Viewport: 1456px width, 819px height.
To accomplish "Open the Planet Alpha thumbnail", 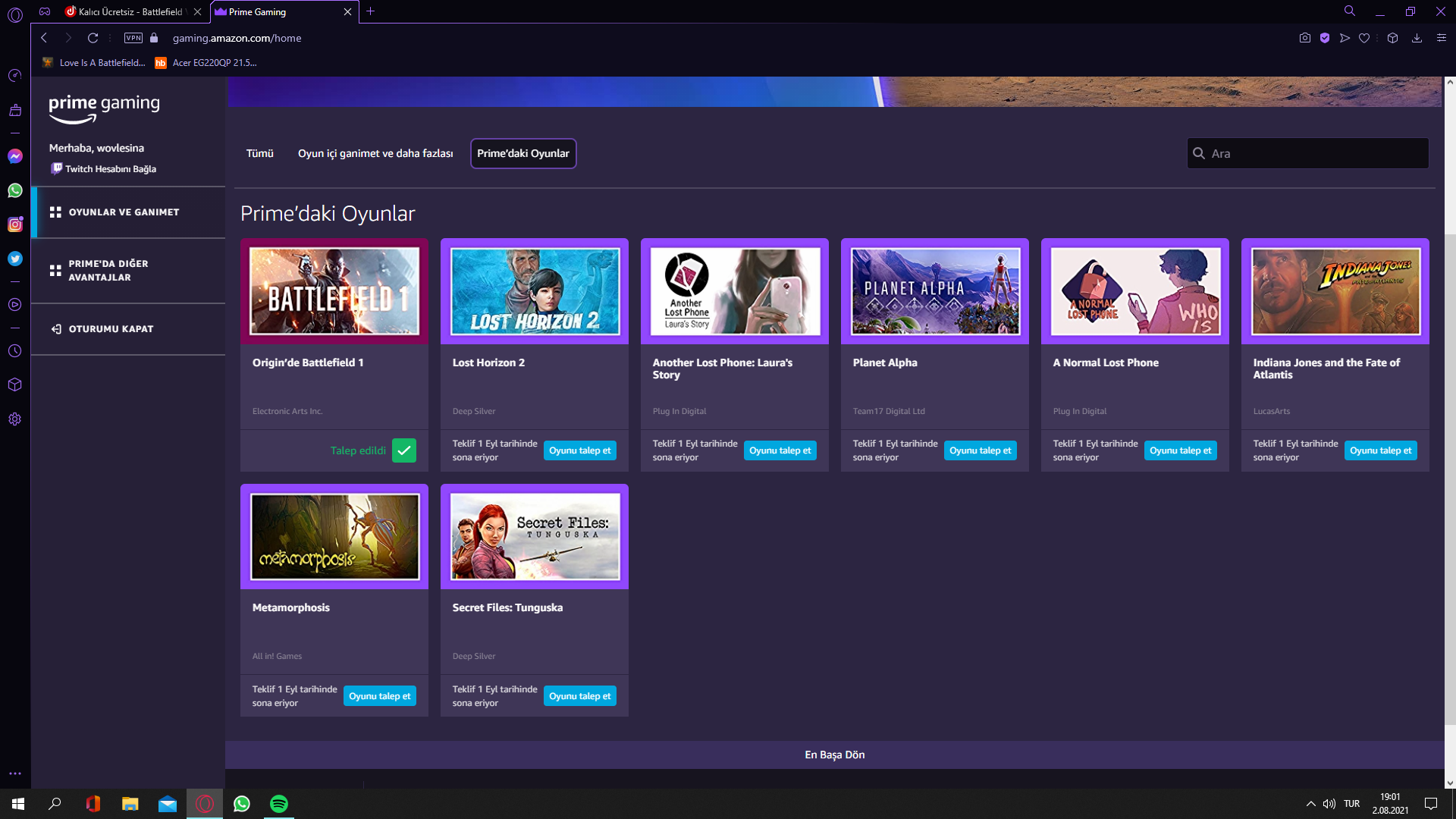I will (x=935, y=291).
